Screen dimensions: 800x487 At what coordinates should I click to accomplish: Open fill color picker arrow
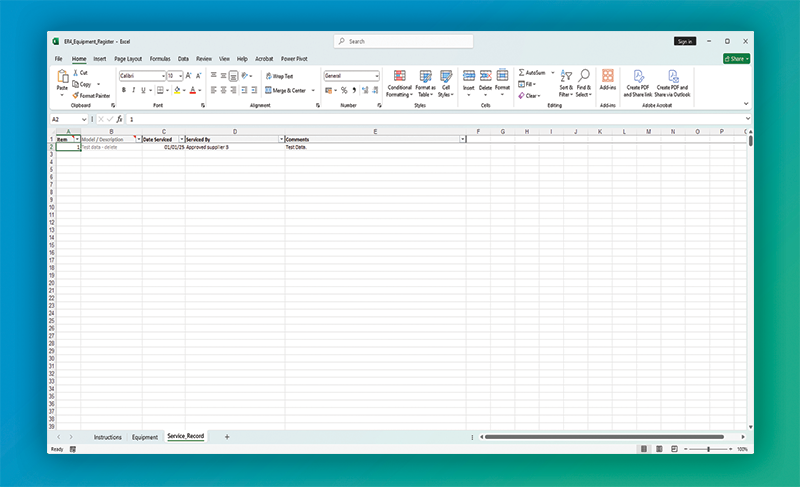[x=184, y=90]
